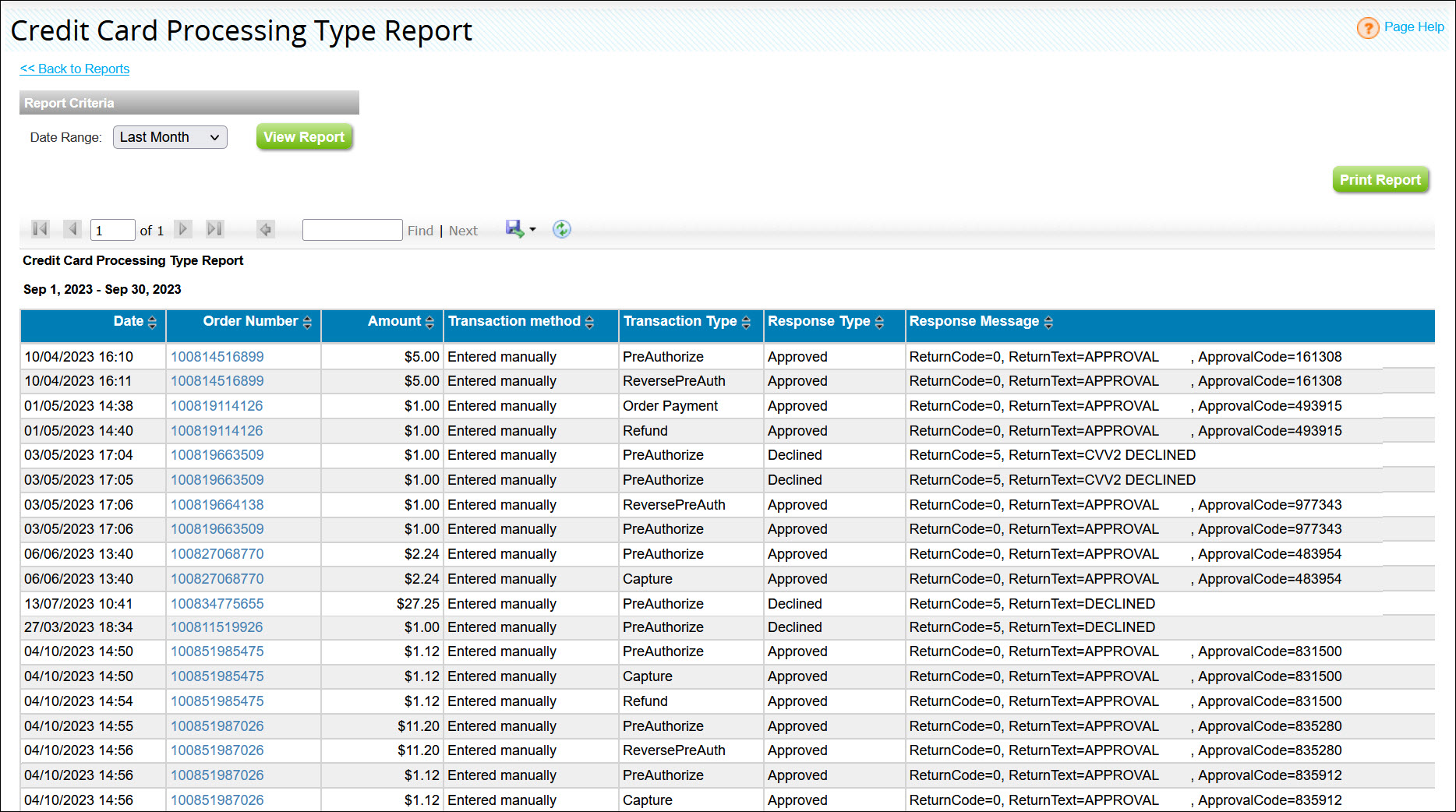Jump to last page of report

pos(214,229)
